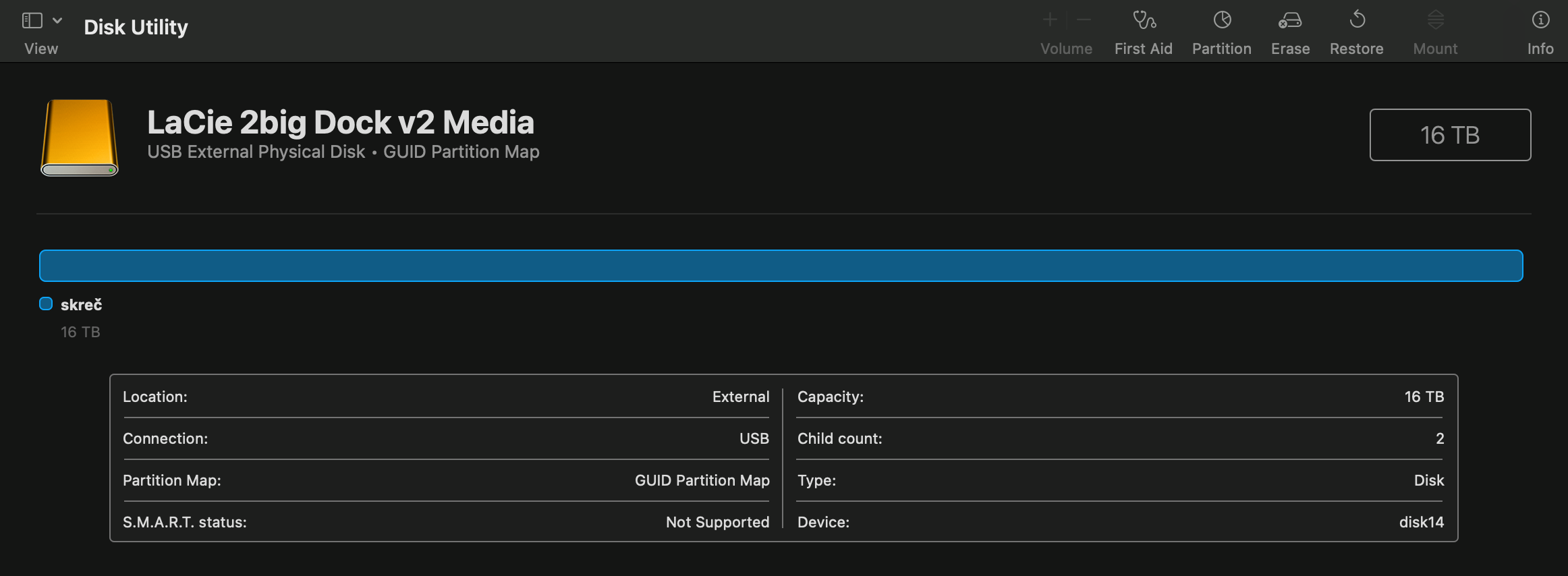Click the Partition Map: label

(x=172, y=480)
